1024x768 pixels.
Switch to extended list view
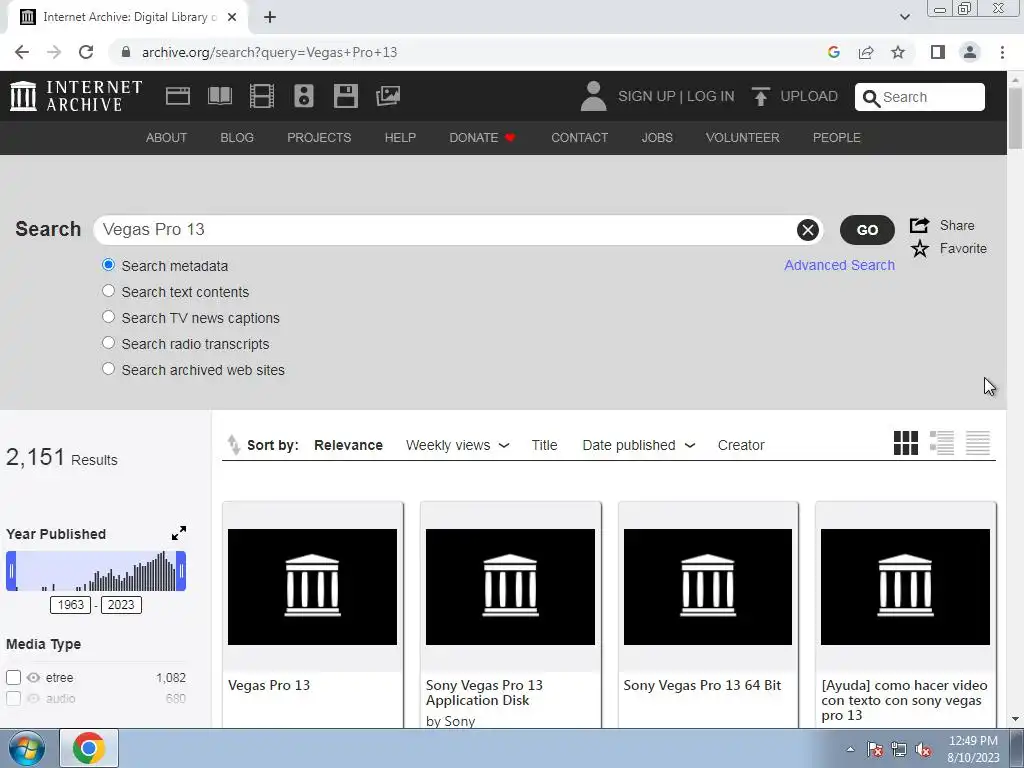click(x=942, y=443)
